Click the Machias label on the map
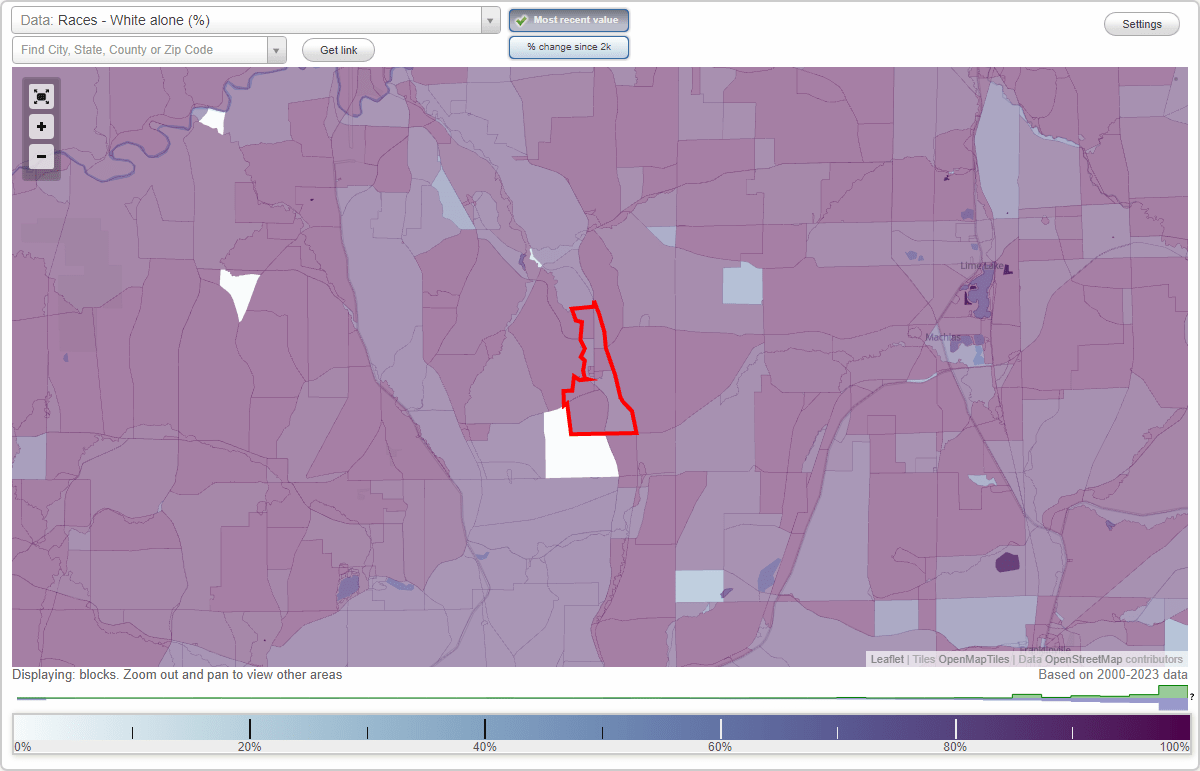1200x771 pixels. click(x=943, y=337)
